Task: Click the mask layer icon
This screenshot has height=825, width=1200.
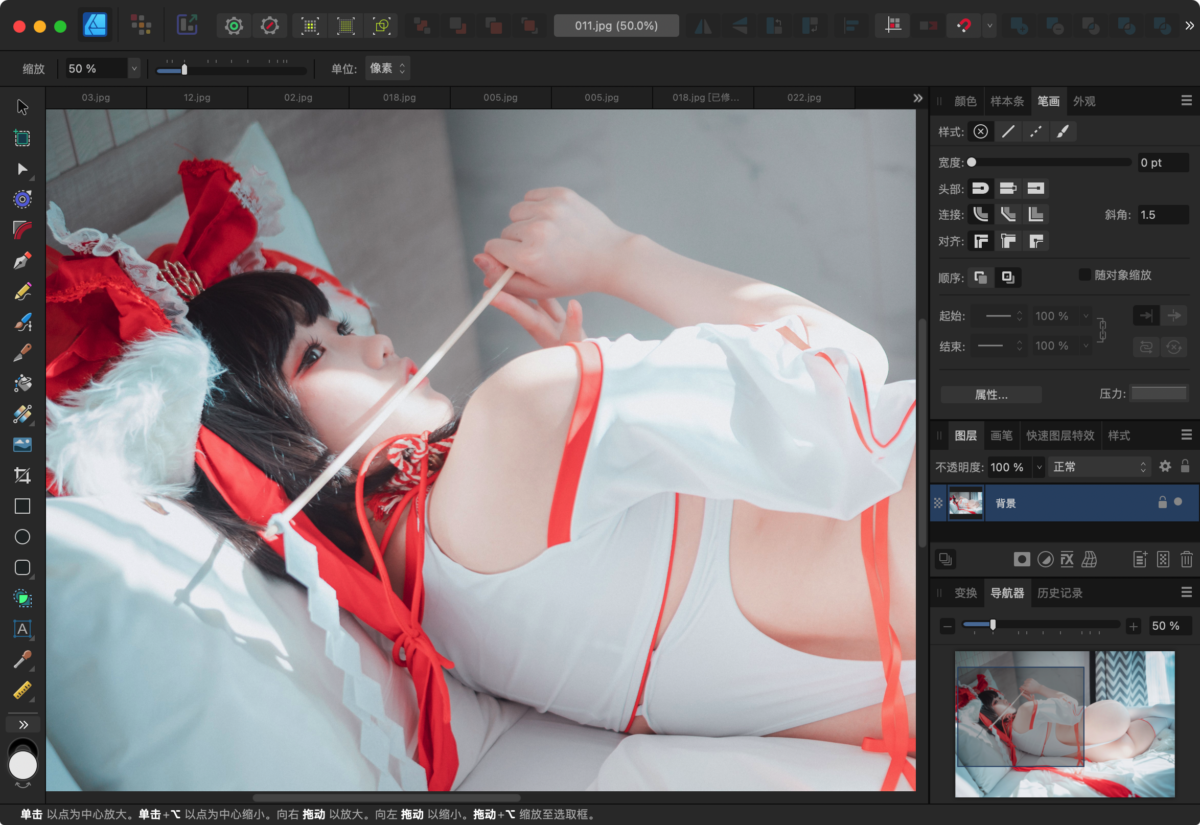Action: (x=1022, y=559)
